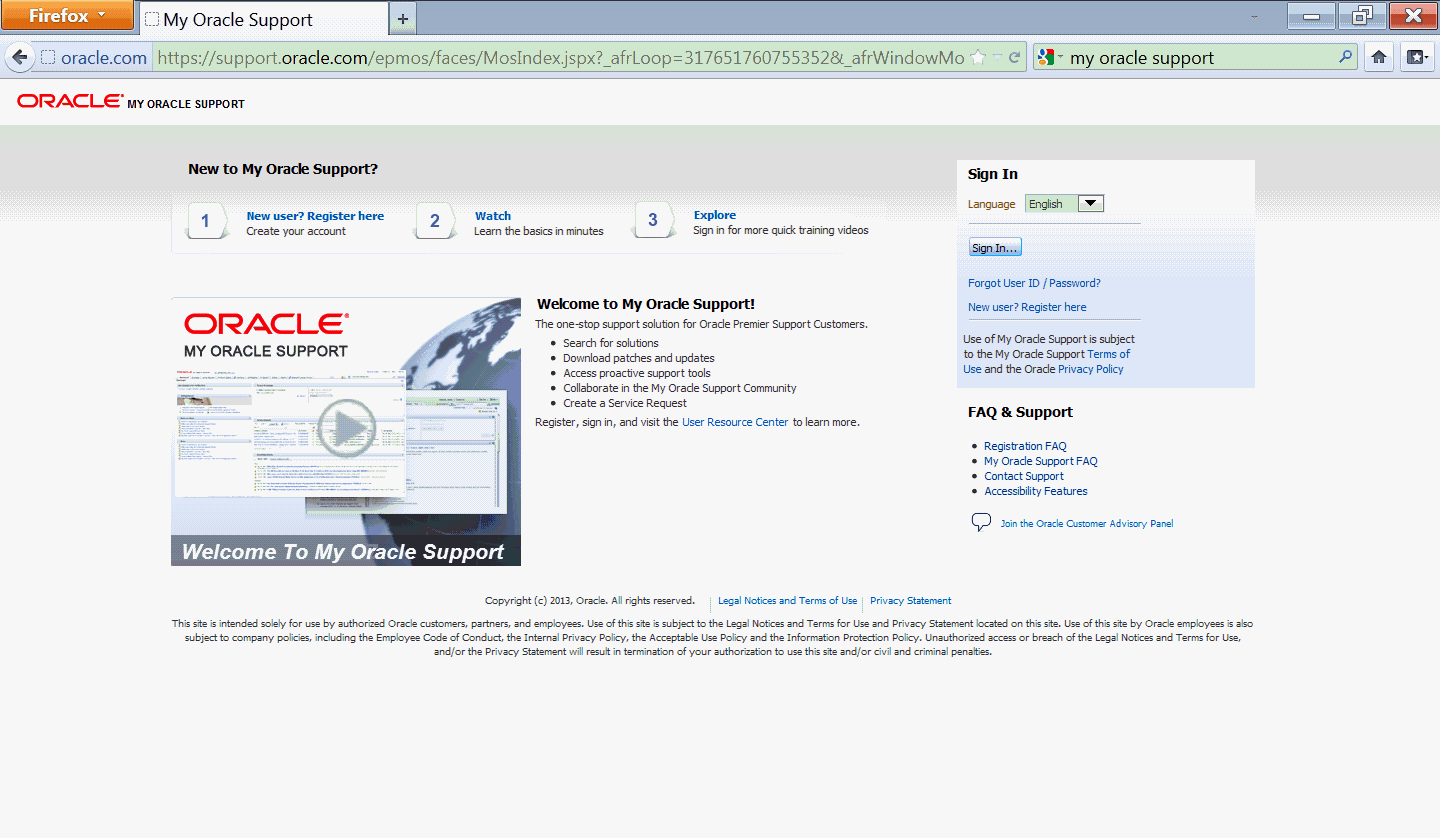
Task: Open the Watch step link
Action: 493,216
